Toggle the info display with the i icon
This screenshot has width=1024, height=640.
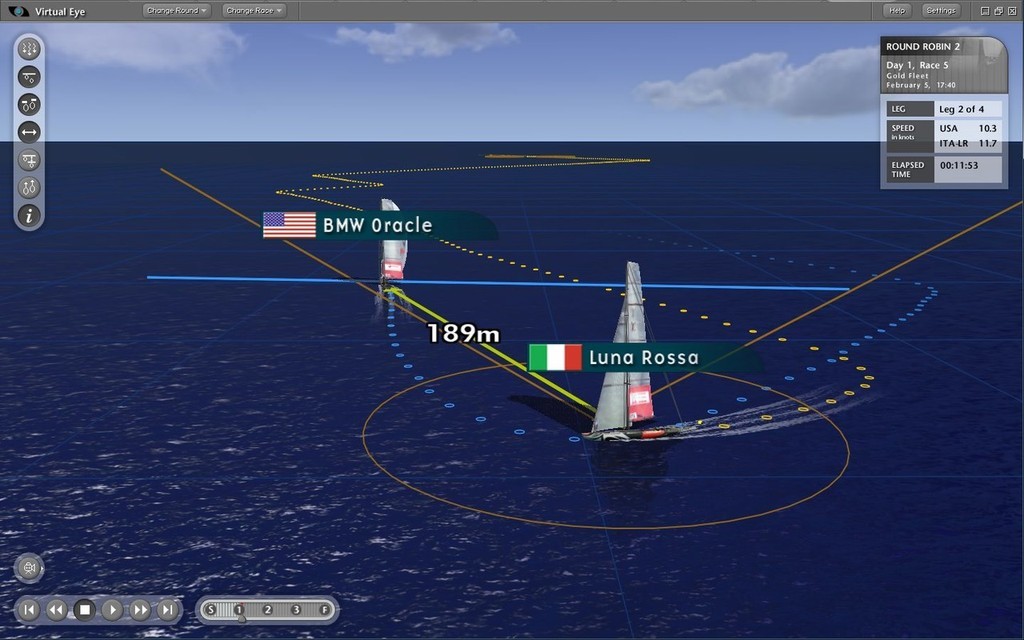(28, 217)
